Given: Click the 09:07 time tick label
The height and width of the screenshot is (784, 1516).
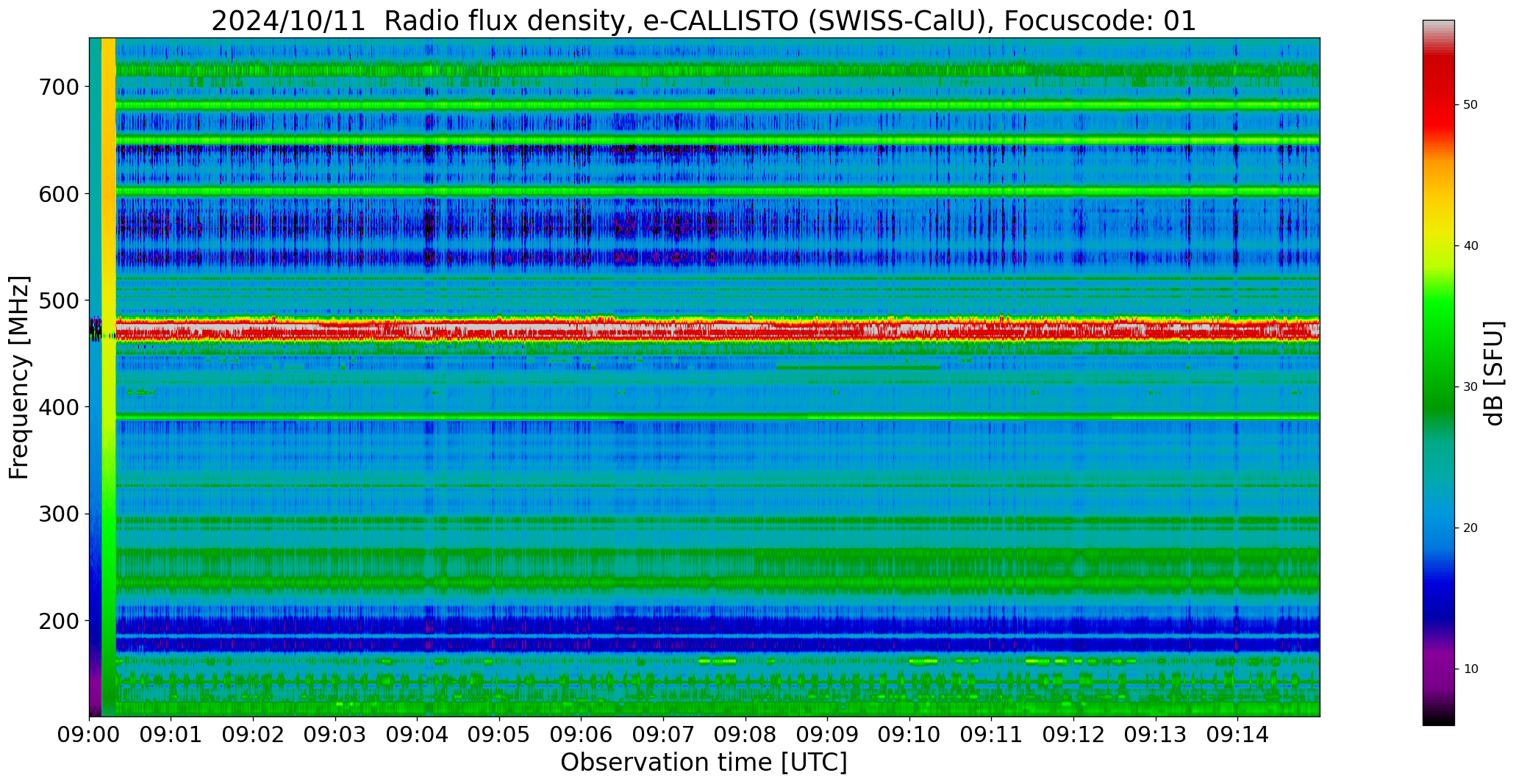Looking at the screenshot, I should coord(664,734).
